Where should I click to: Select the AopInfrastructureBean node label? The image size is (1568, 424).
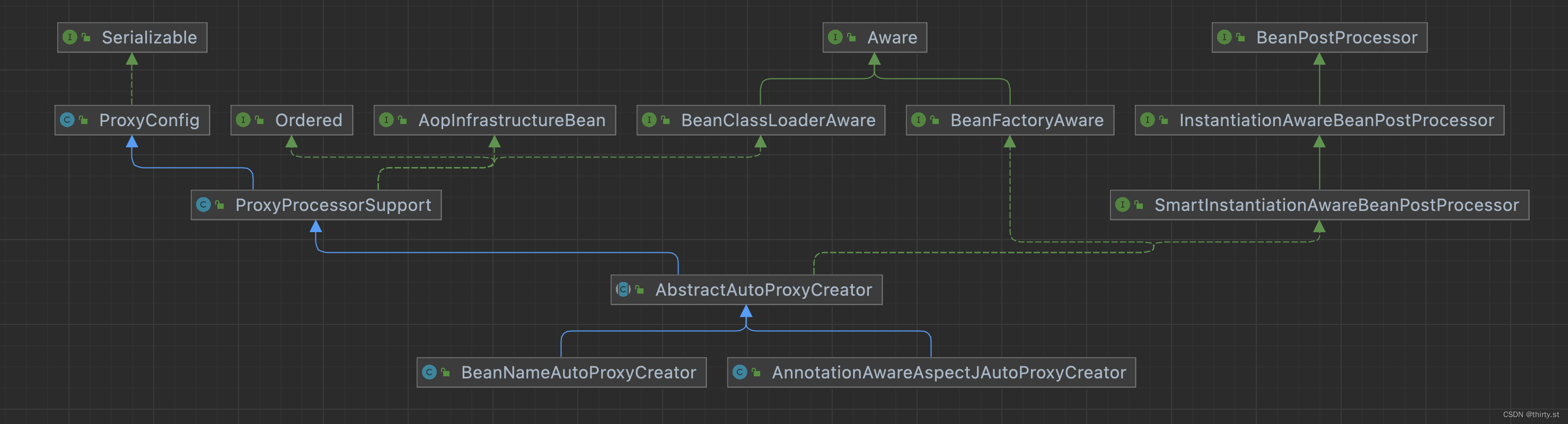tap(513, 120)
